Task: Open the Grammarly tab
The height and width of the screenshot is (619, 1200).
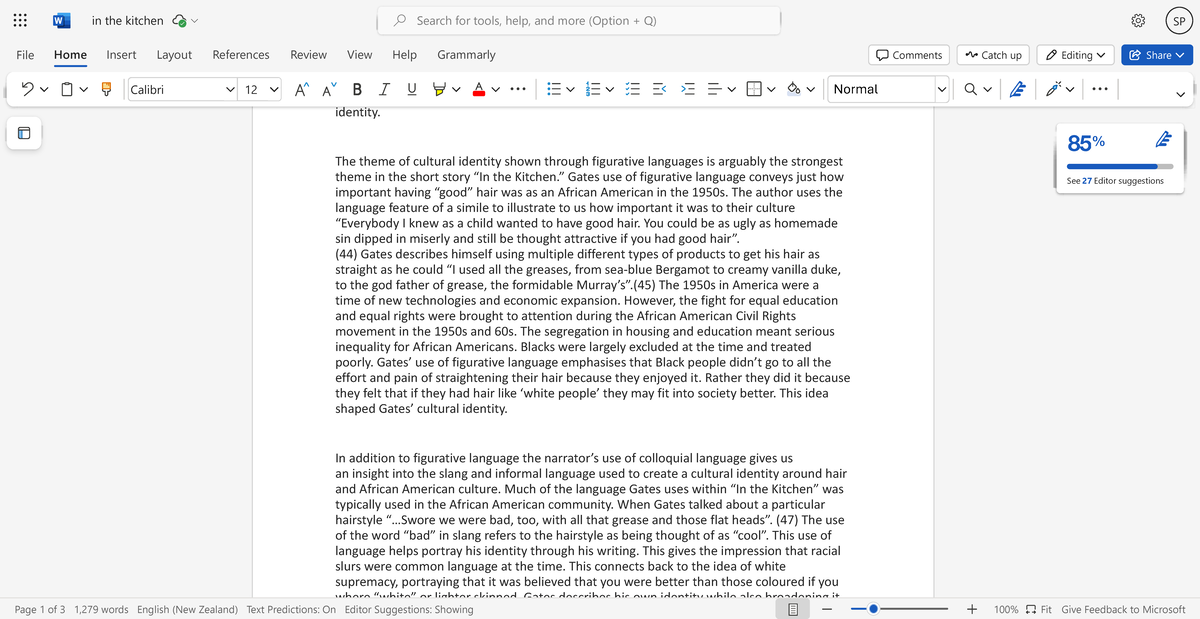Action: pyautogui.click(x=466, y=55)
